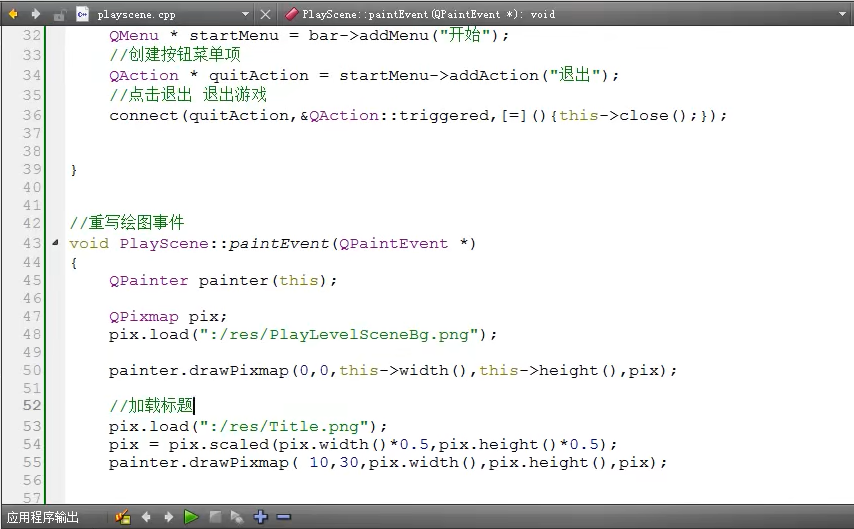Screen dimensions: 854x529
Task: Click the connect call on line 36
Action: coord(144,115)
